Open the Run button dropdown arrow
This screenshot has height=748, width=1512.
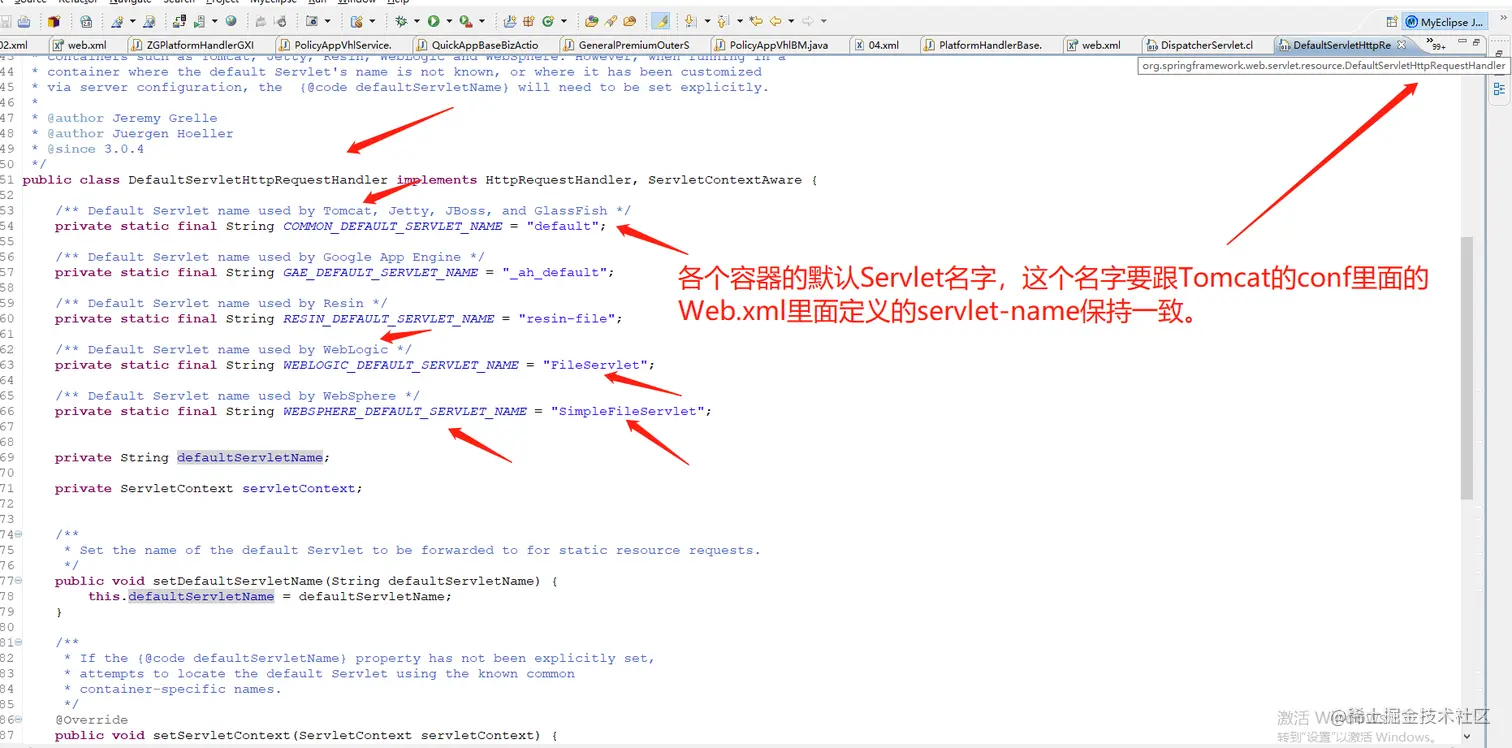tap(448, 20)
